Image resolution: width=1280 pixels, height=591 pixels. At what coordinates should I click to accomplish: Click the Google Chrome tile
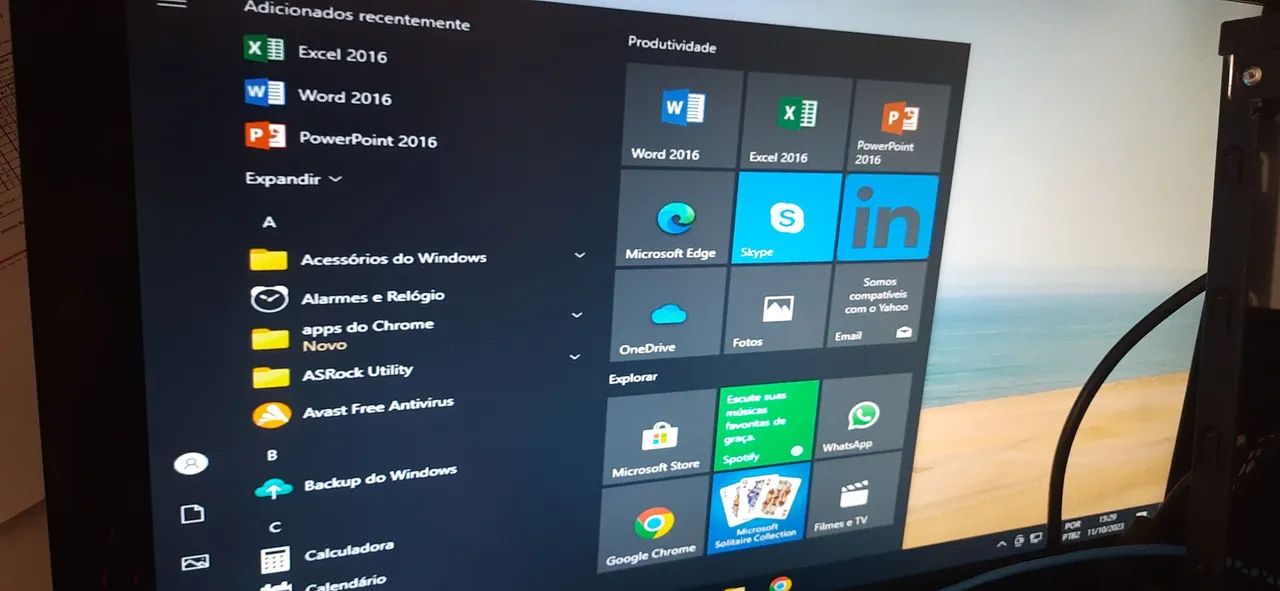(x=653, y=528)
